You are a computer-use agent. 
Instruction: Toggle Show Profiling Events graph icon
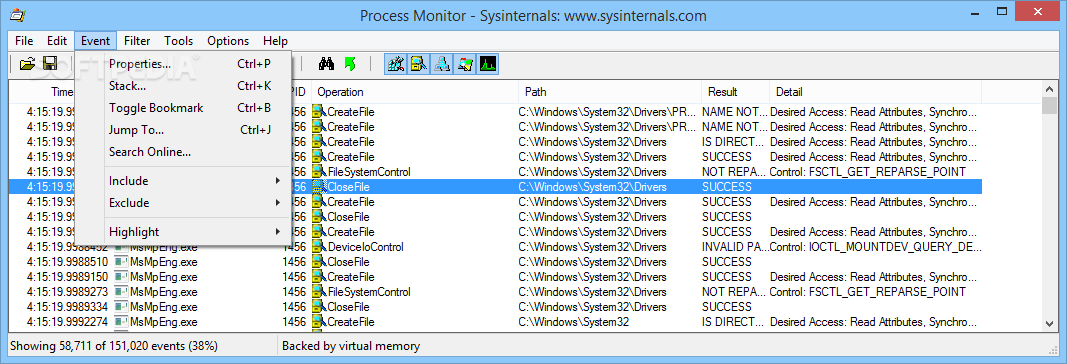pos(489,64)
